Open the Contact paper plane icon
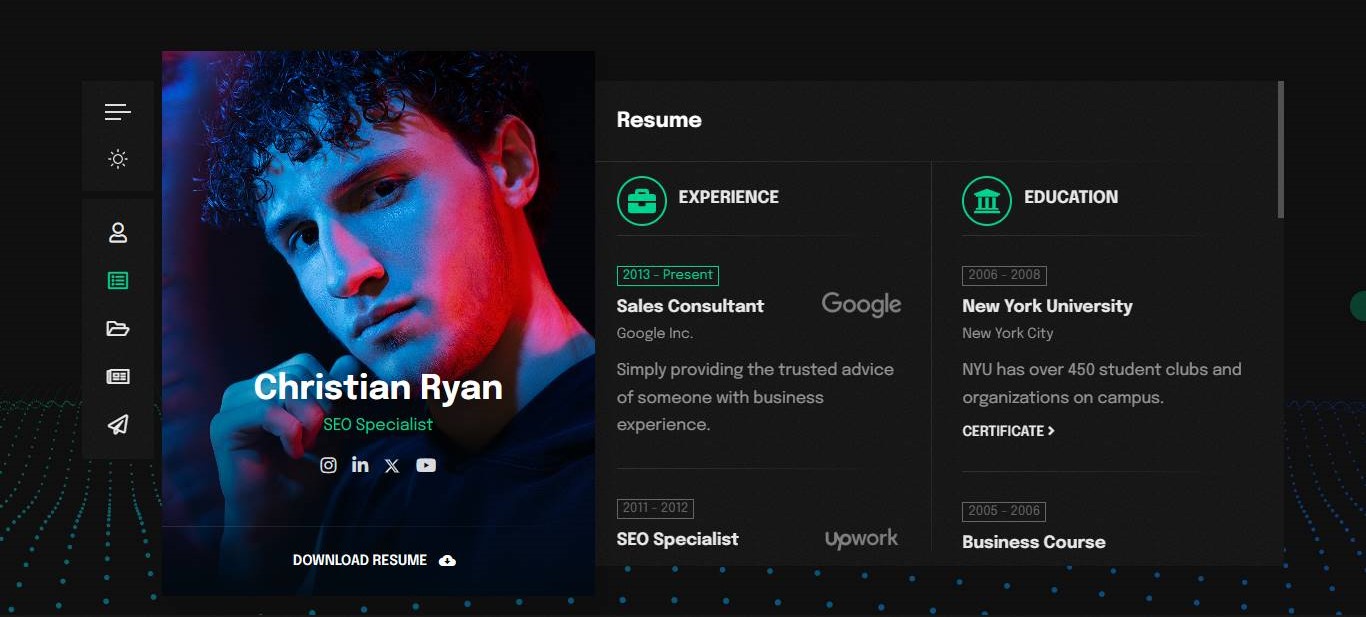Viewport: 1366px width, 617px height. [x=118, y=425]
